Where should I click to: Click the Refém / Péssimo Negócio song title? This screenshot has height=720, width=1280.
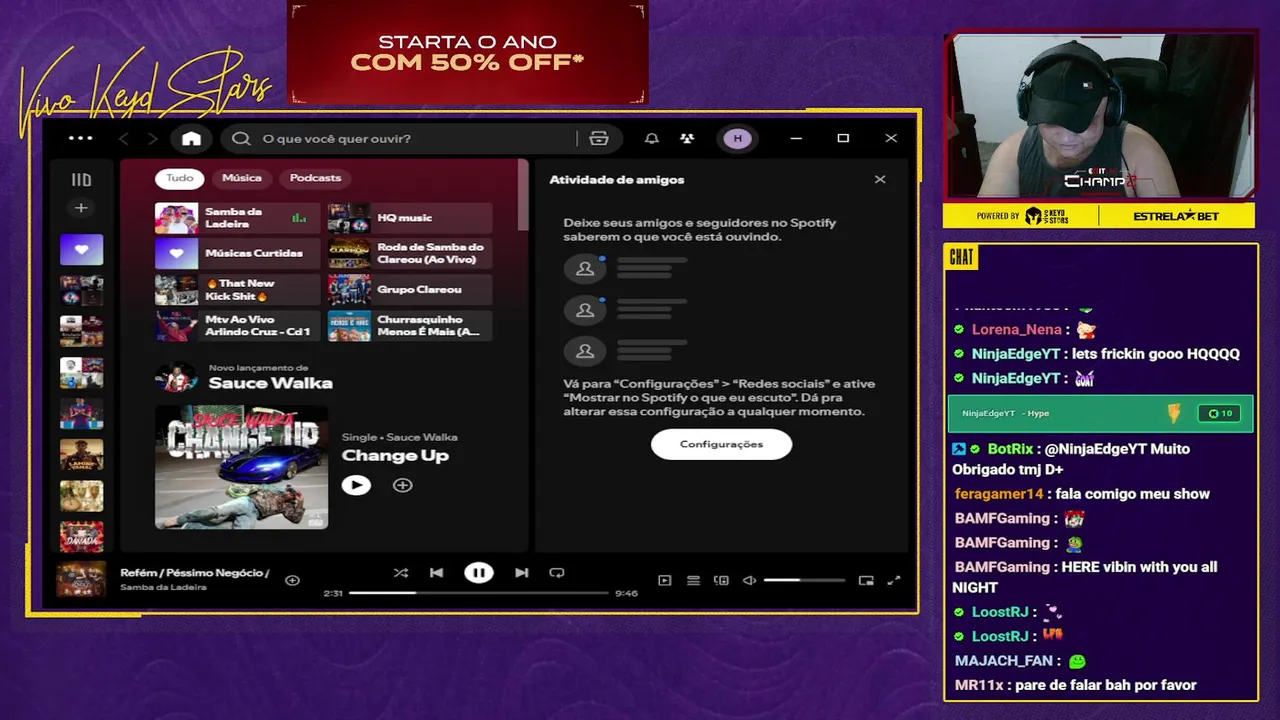coord(195,573)
